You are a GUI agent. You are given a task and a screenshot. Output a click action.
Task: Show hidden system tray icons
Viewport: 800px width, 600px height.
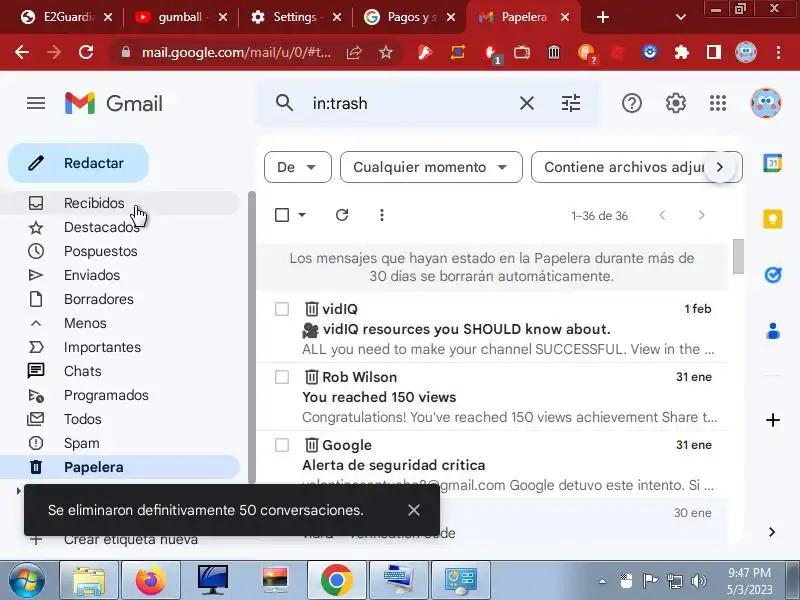603,581
